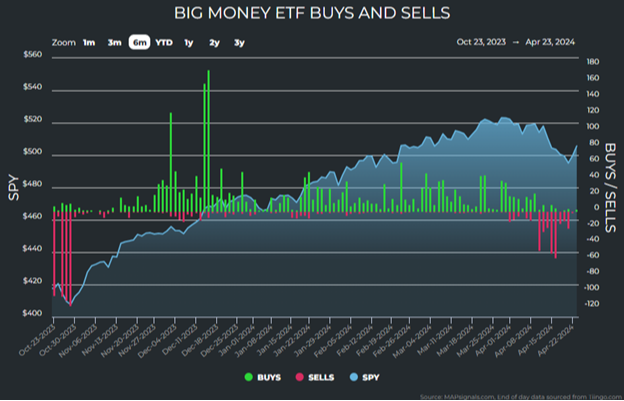Select the 3y zoom range
The image size is (624, 401).
239,42
